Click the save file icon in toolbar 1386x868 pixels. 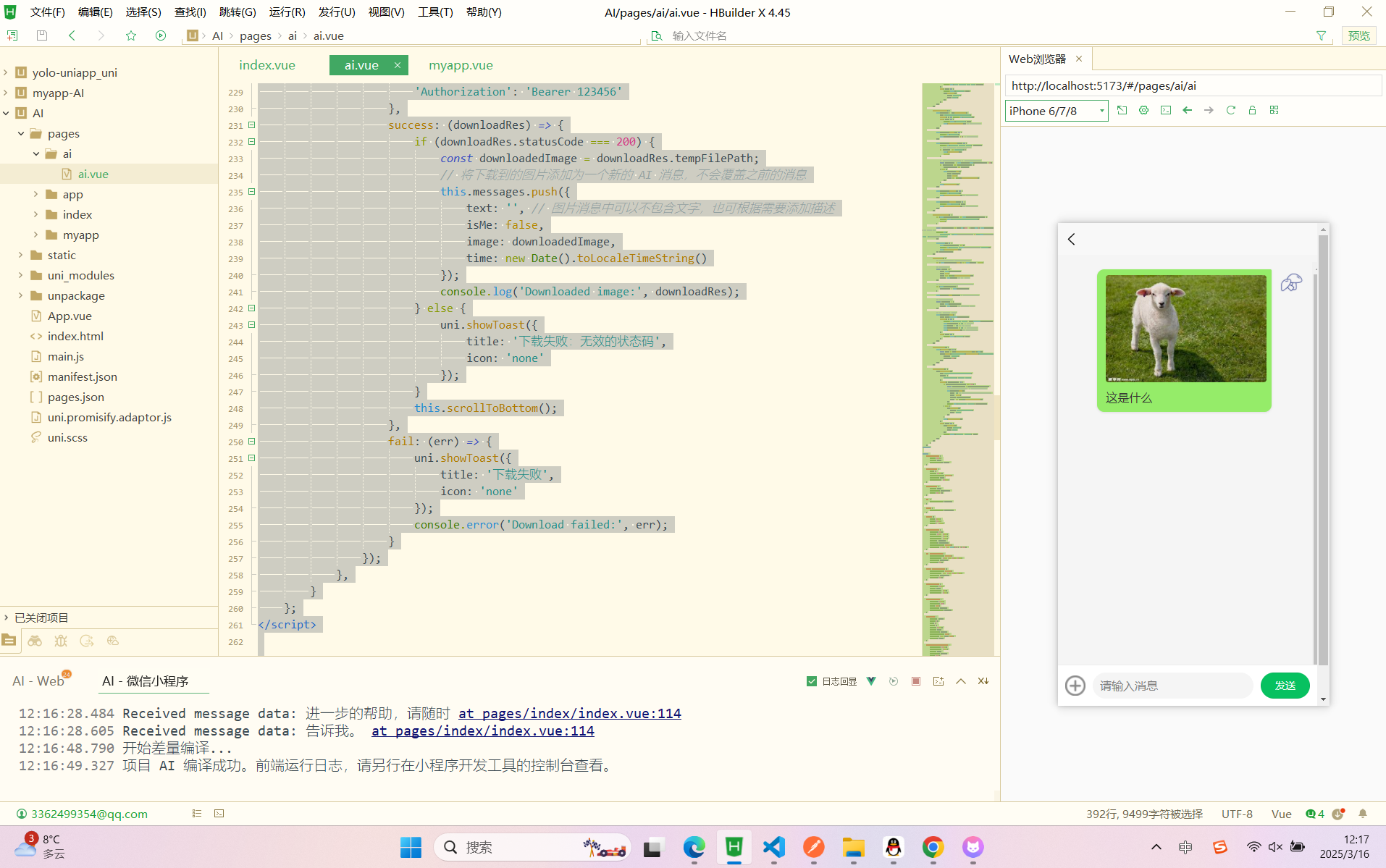pyautogui.click(x=42, y=35)
